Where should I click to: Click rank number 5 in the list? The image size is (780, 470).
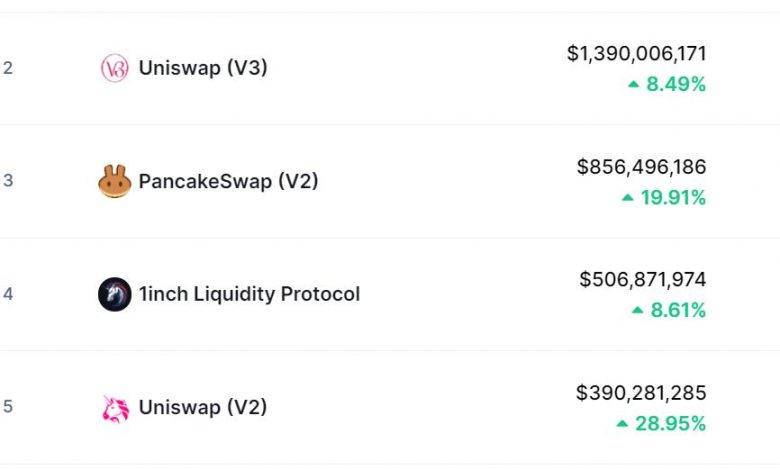point(8,407)
